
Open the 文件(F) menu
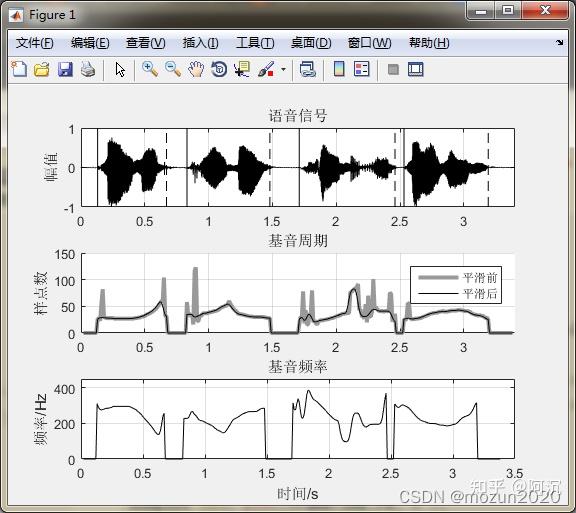click(35, 43)
